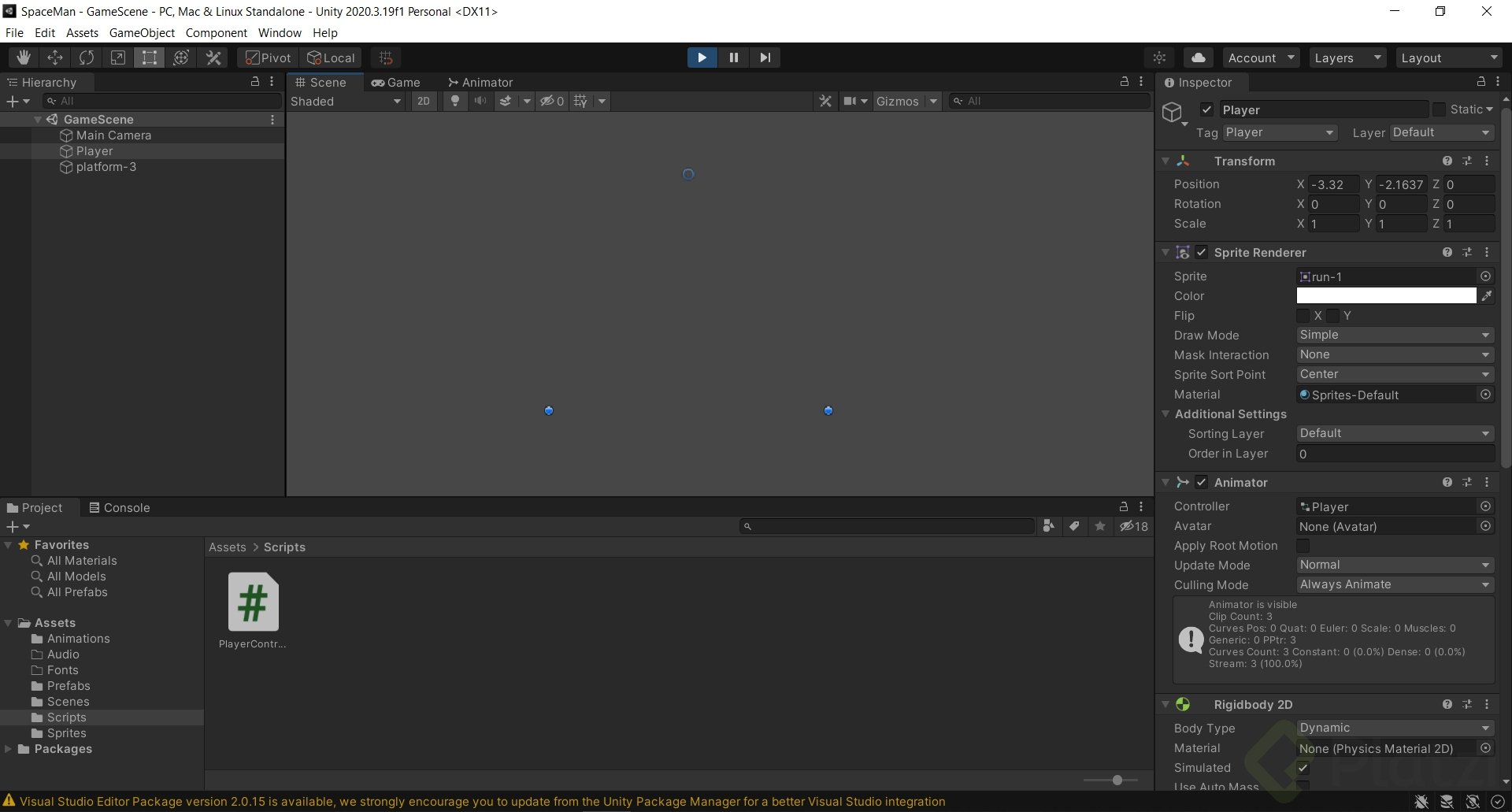The image size is (1512, 812).
Task: Collapse the Transform component
Action: (x=1166, y=161)
